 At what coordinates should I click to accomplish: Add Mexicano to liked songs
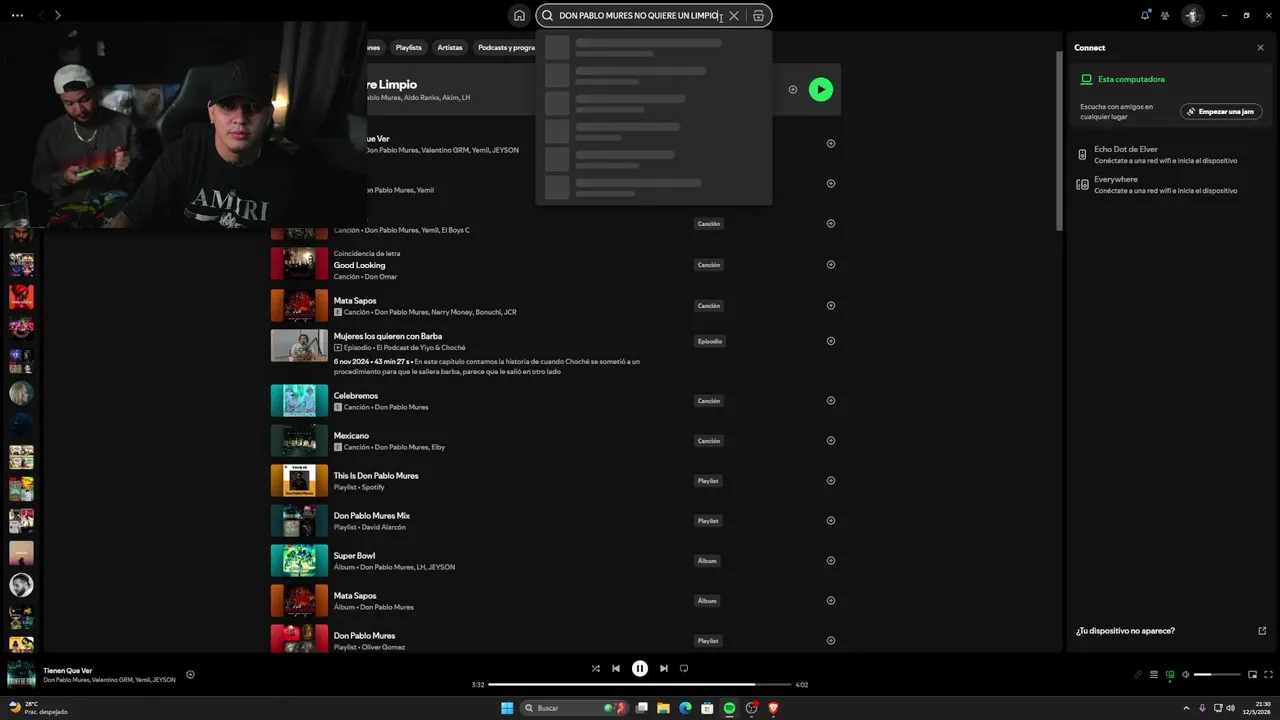point(831,440)
